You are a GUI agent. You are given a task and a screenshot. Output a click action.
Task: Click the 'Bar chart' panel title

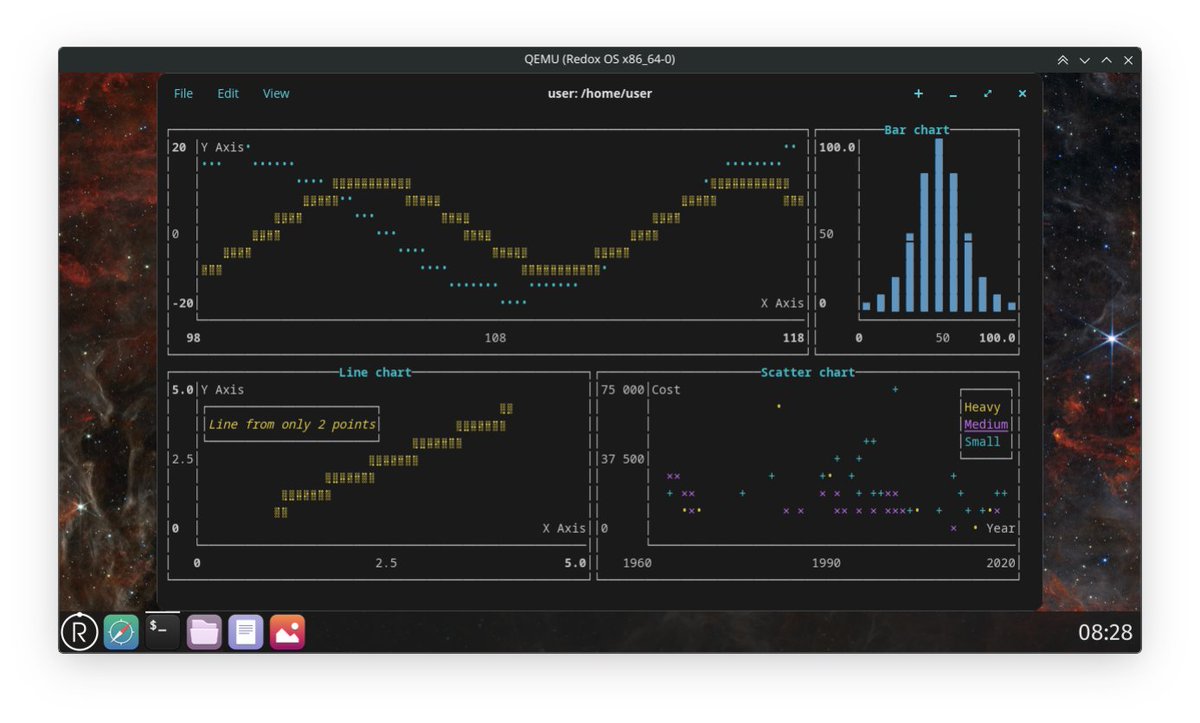click(917, 130)
